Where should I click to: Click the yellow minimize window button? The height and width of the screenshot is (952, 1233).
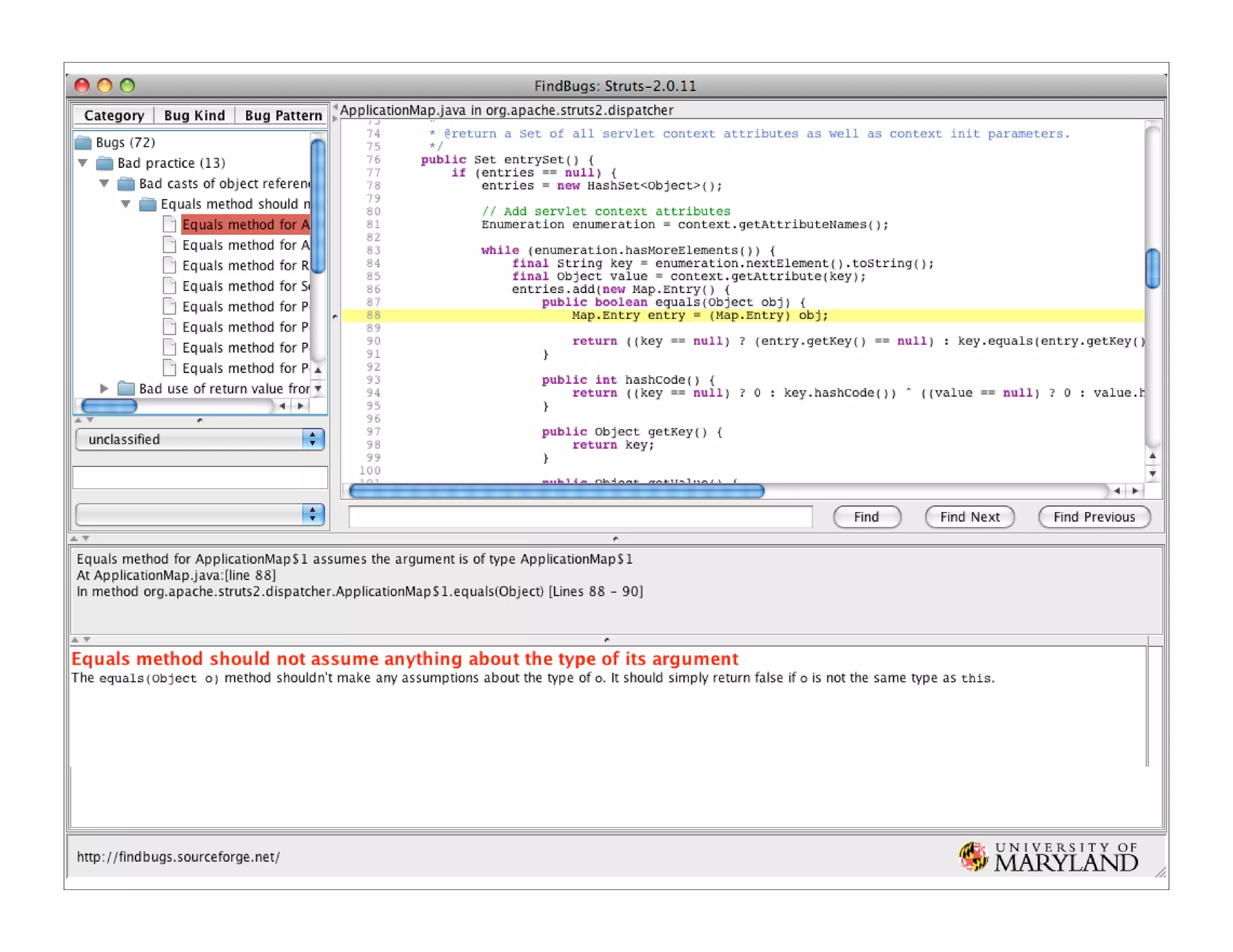point(105,86)
